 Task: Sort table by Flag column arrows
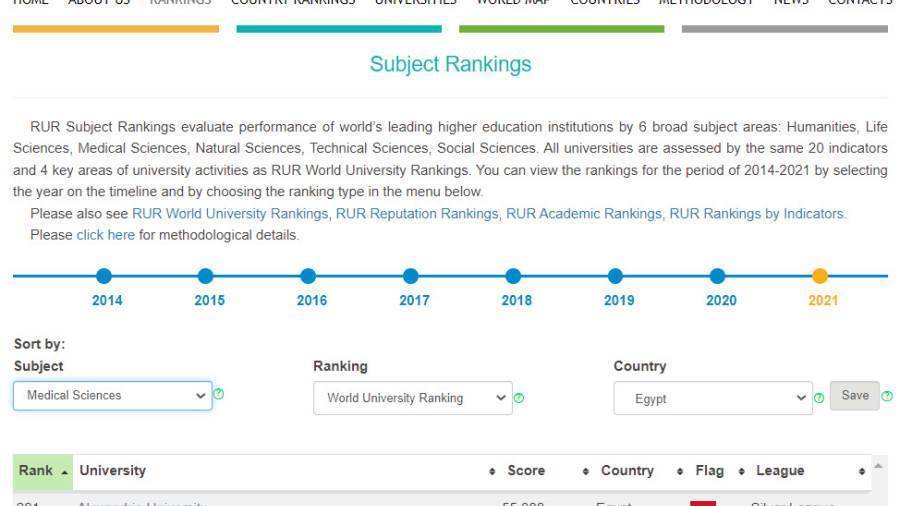point(742,471)
